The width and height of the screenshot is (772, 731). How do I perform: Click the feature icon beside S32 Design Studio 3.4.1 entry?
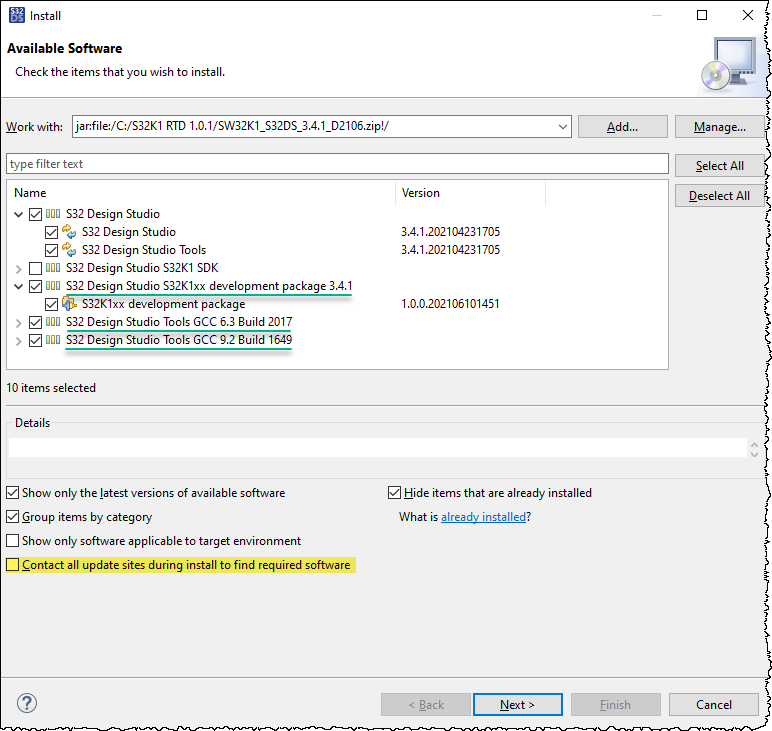click(x=69, y=232)
